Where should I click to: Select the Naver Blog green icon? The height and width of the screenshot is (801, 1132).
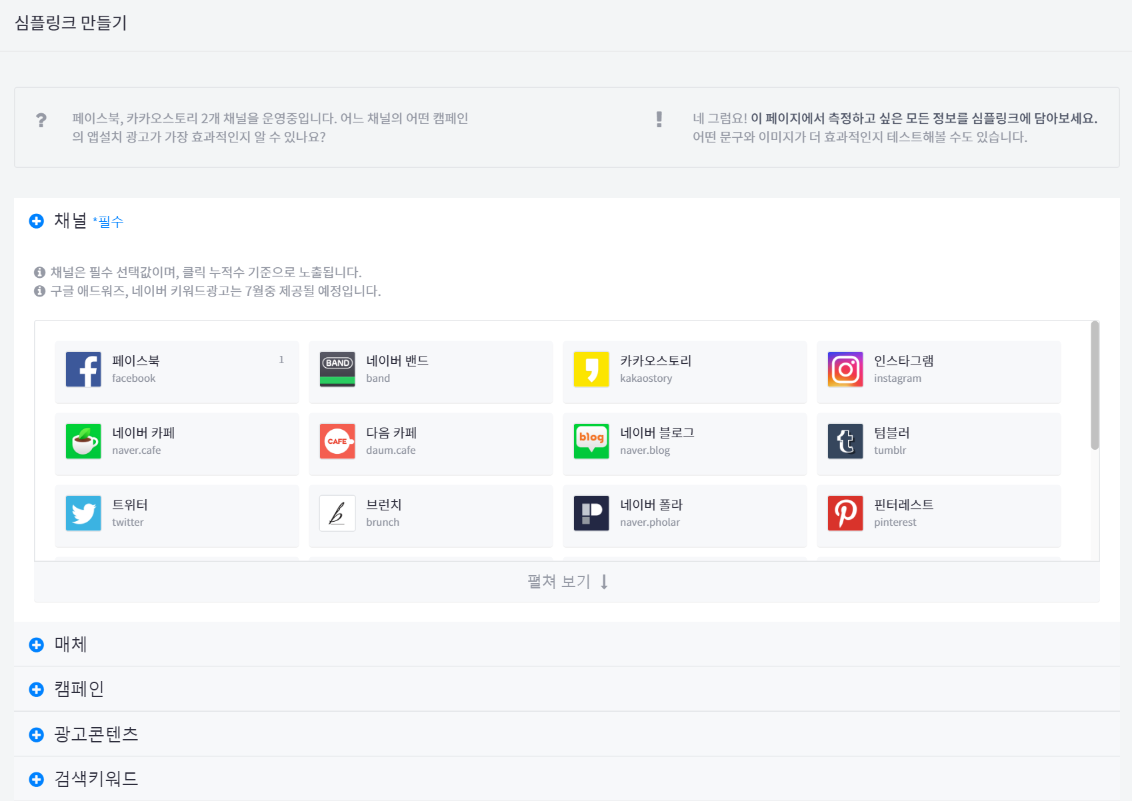coord(591,442)
